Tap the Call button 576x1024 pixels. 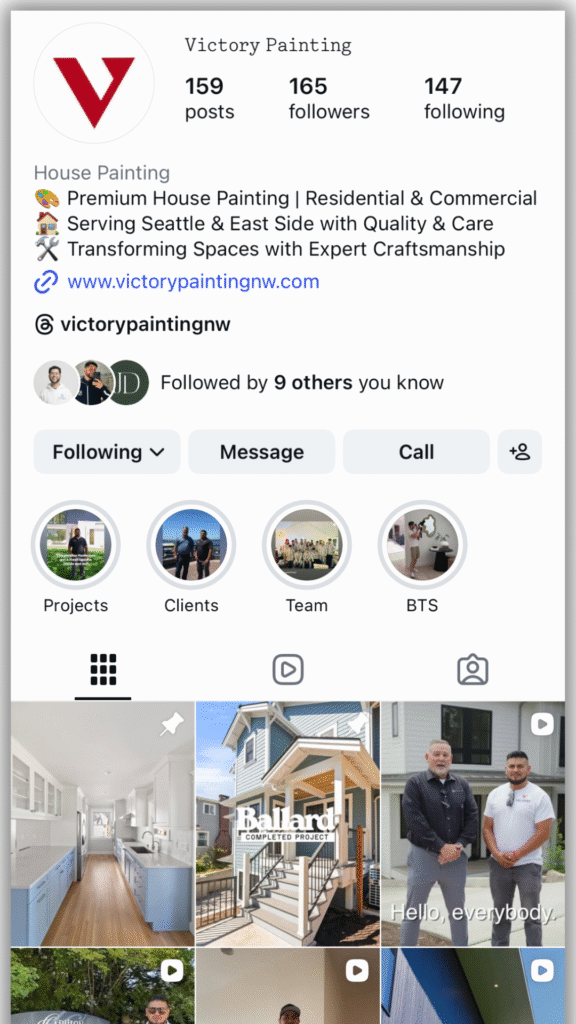[417, 452]
